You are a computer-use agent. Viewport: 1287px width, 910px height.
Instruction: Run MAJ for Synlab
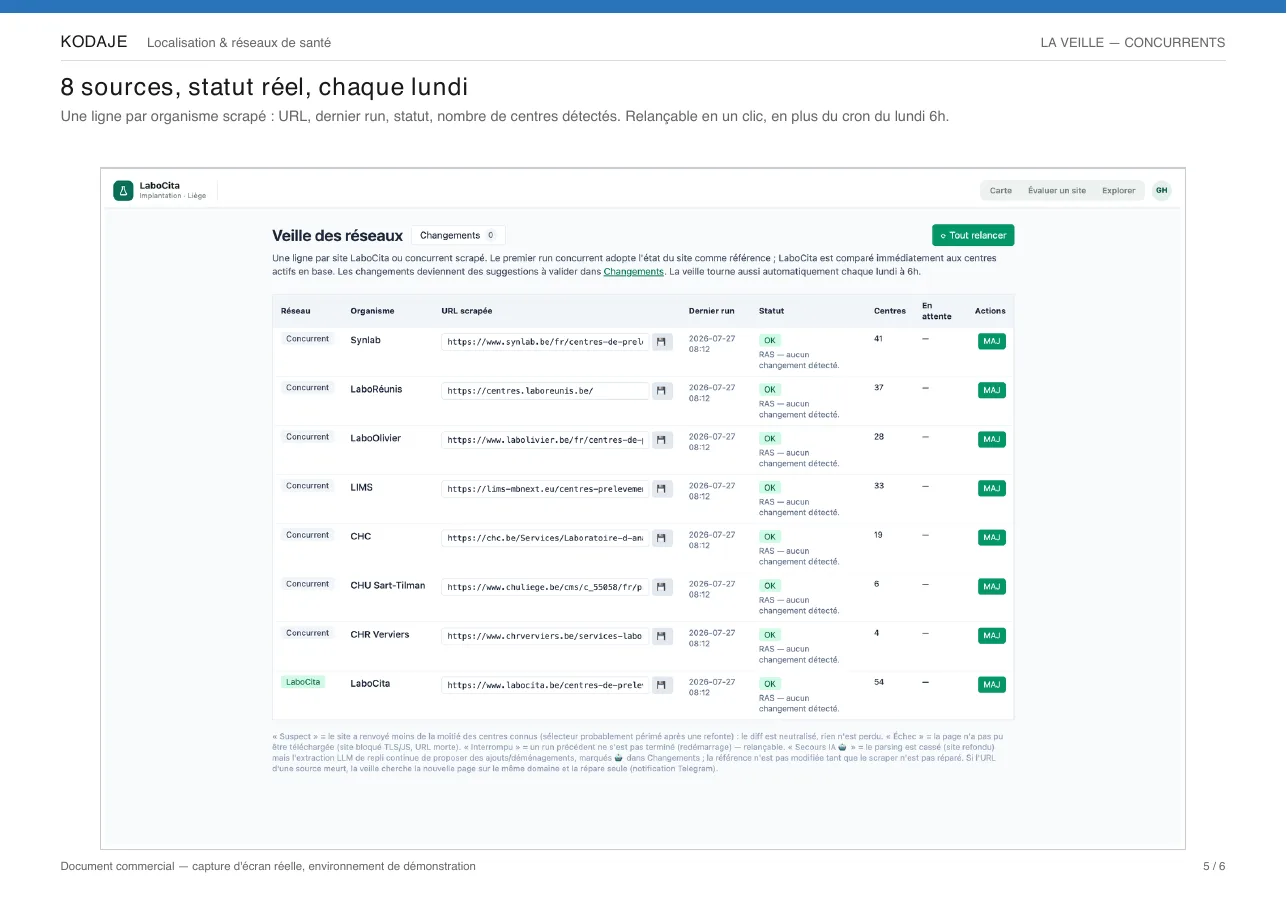coord(992,341)
